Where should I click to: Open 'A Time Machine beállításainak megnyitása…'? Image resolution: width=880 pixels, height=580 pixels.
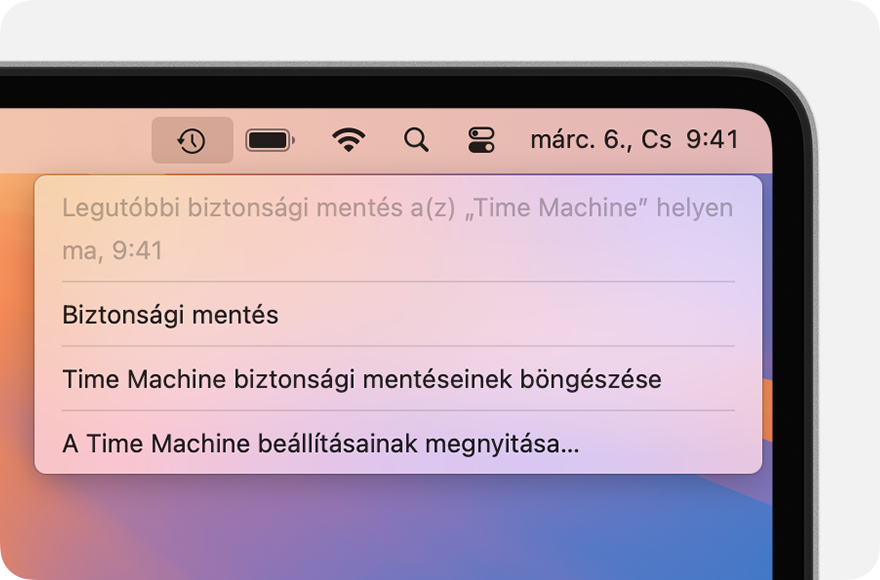[x=320, y=443]
